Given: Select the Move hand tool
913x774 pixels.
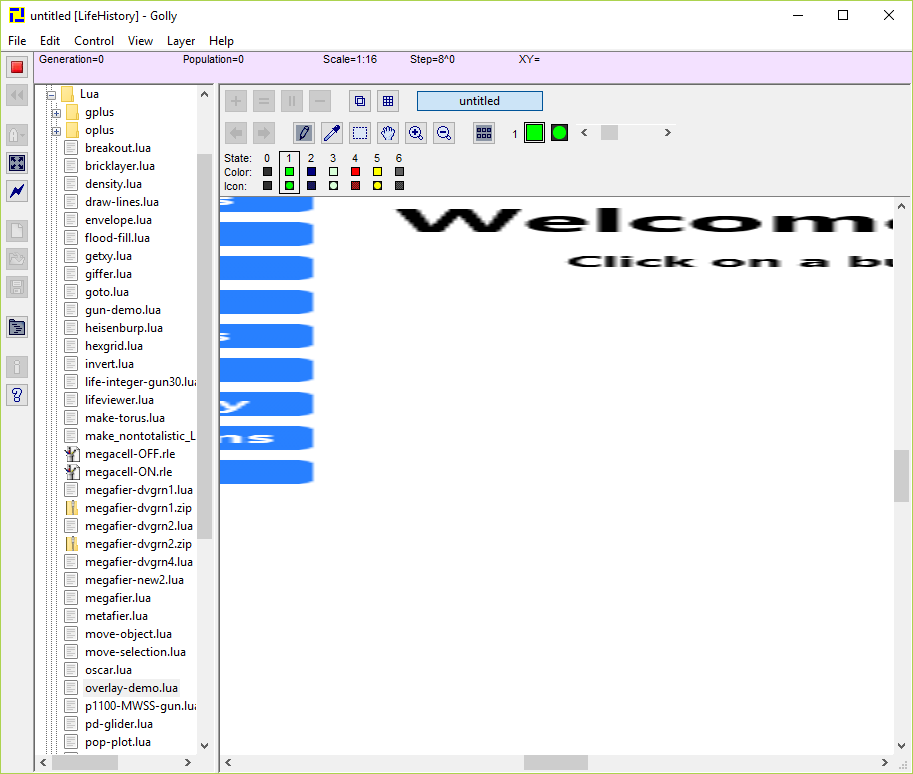Looking at the screenshot, I should (388, 133).
